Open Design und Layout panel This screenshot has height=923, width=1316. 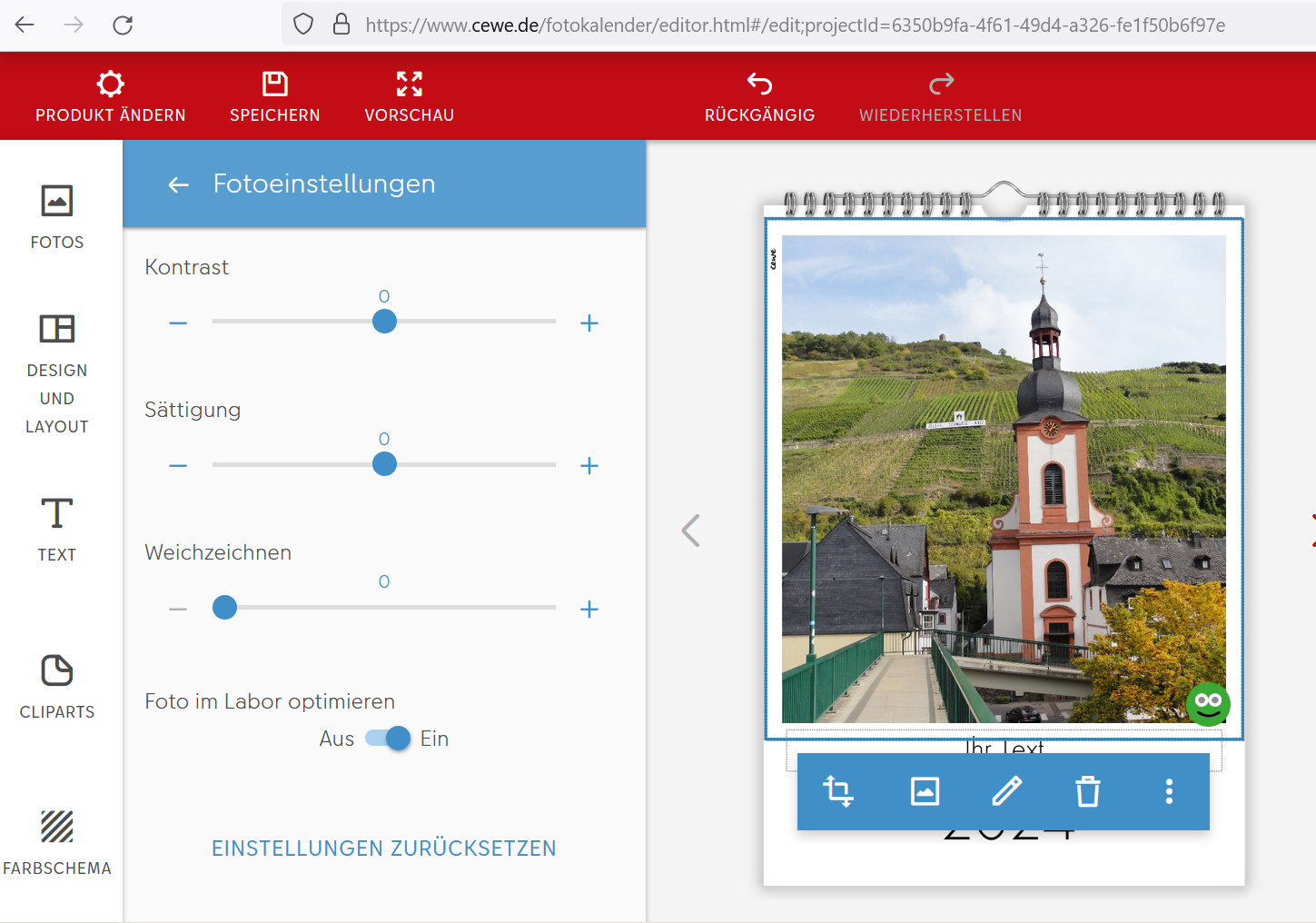click(57, 373)
